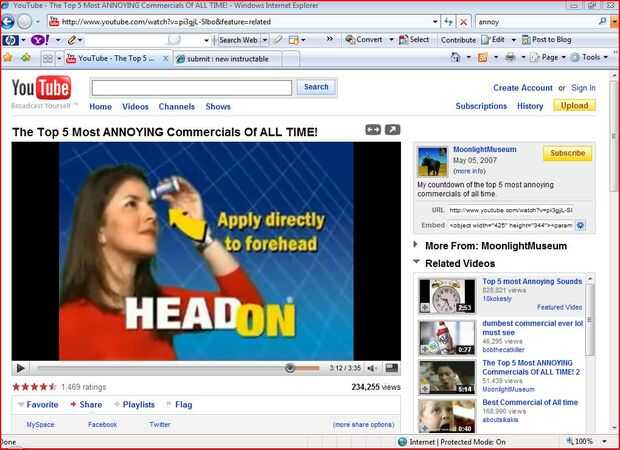This screenshot has width=620, height=450.
Task: Open the History link
Action: (x=530, y=106)
